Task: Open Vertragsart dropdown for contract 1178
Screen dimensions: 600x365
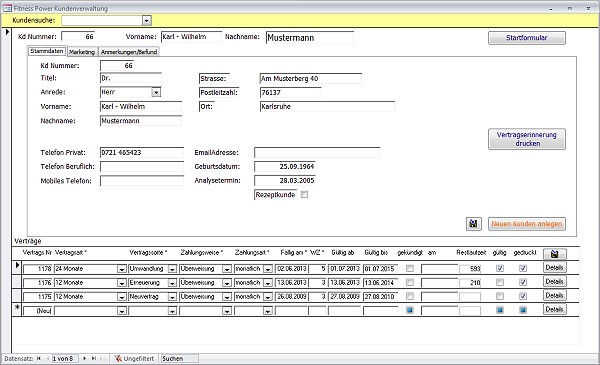Action: pos(121,269)
